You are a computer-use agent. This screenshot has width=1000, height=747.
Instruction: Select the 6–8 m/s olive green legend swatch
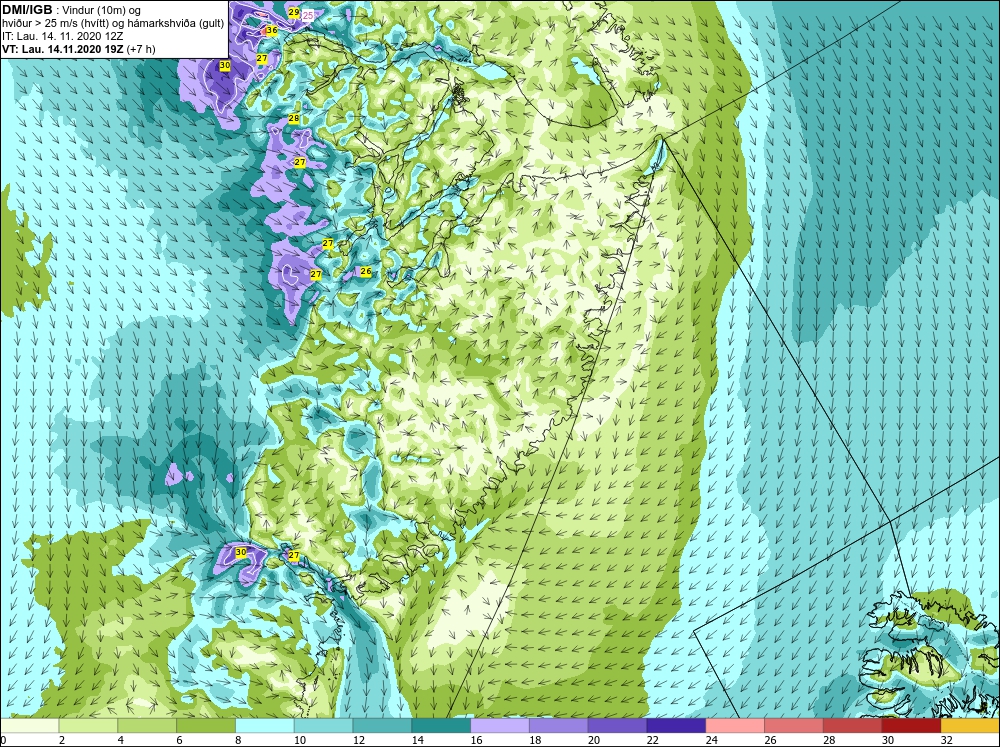coord(206,726)
